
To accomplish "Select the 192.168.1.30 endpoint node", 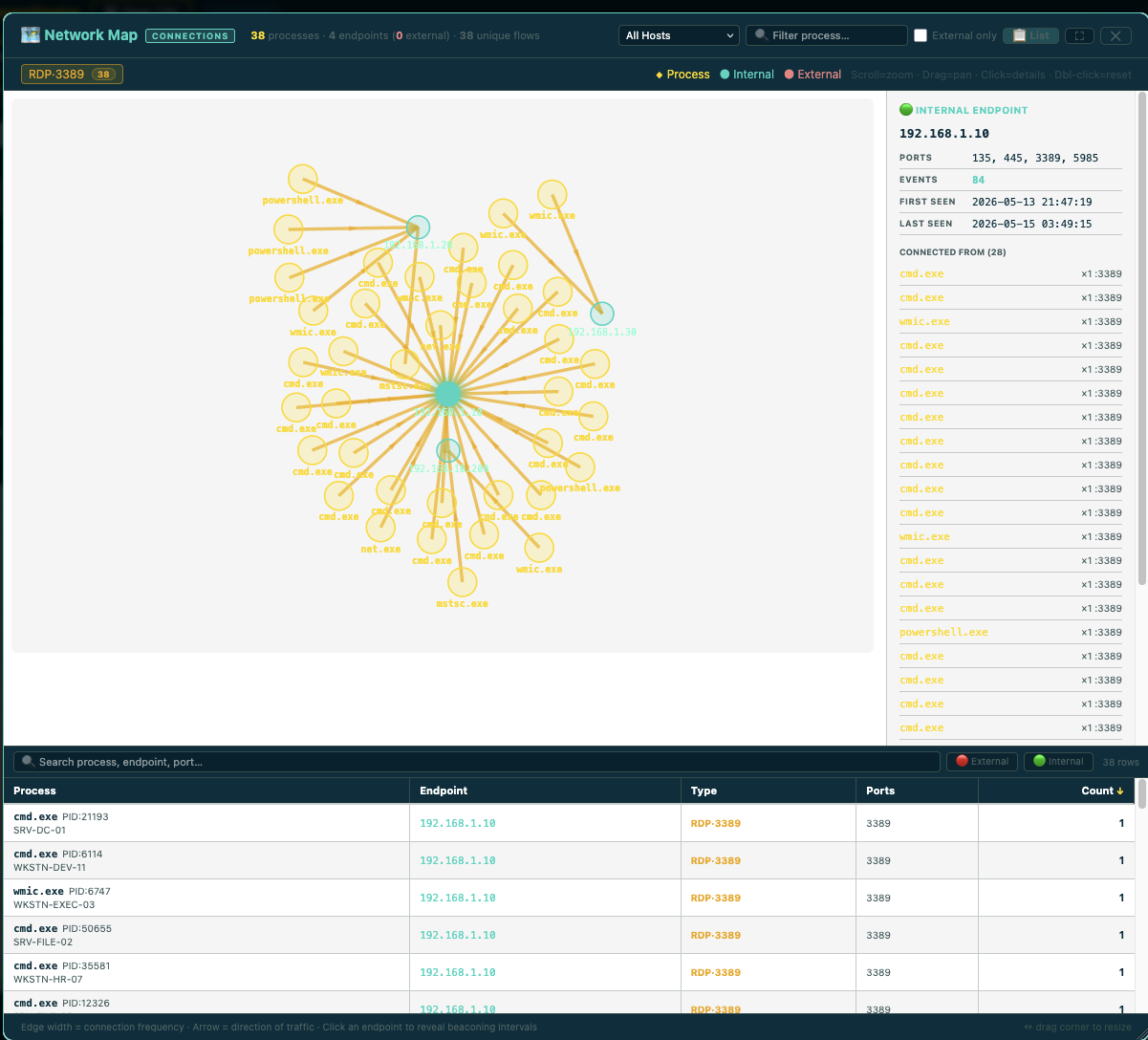I will pyautogui.click(x=601, y=314).
